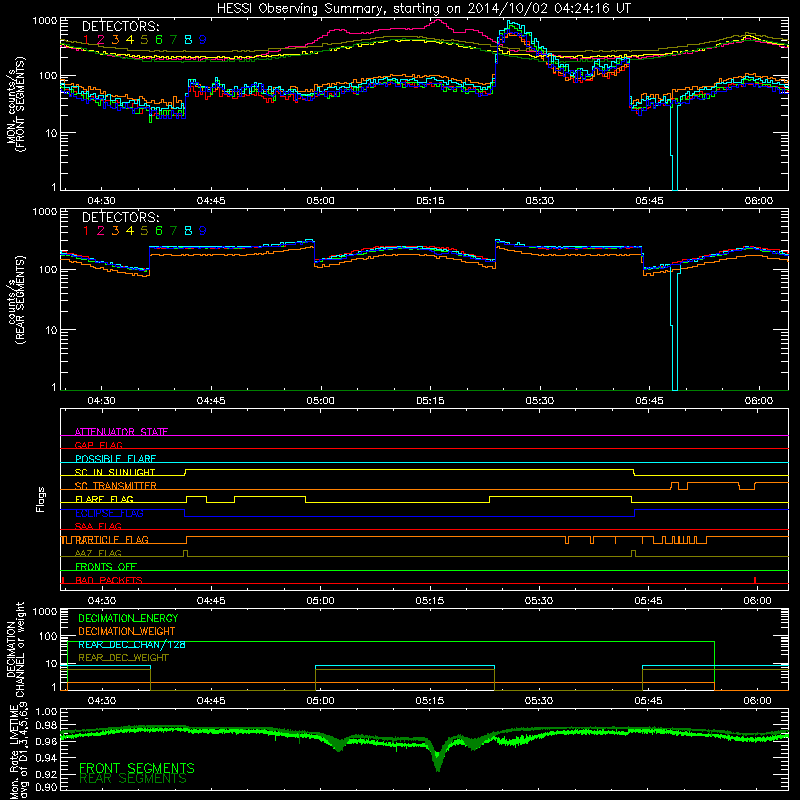Click 0.92 value on livetime y-axis

click(x=47, y=774)
